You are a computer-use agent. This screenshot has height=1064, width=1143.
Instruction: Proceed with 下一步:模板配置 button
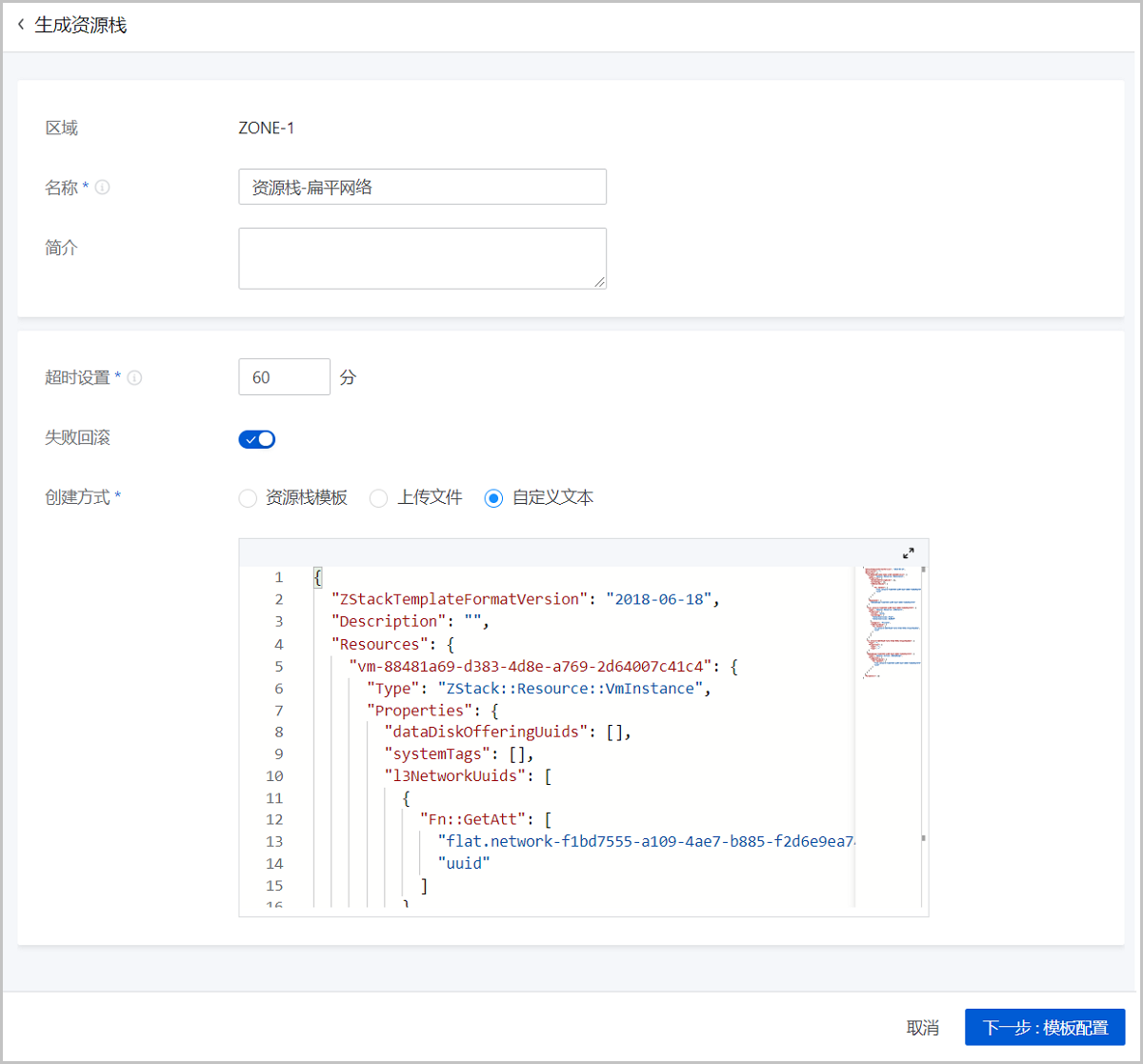click(x=1044, y=1028)
